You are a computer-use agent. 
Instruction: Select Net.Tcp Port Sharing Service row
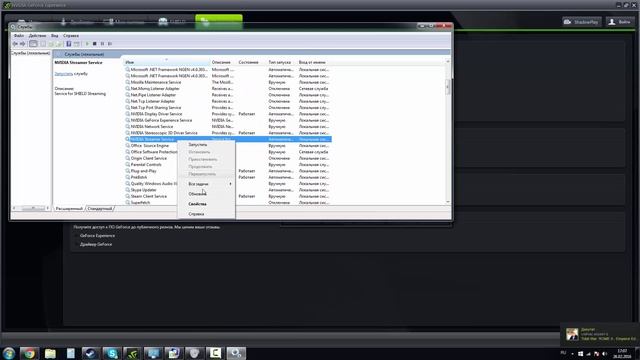[228, 107]
